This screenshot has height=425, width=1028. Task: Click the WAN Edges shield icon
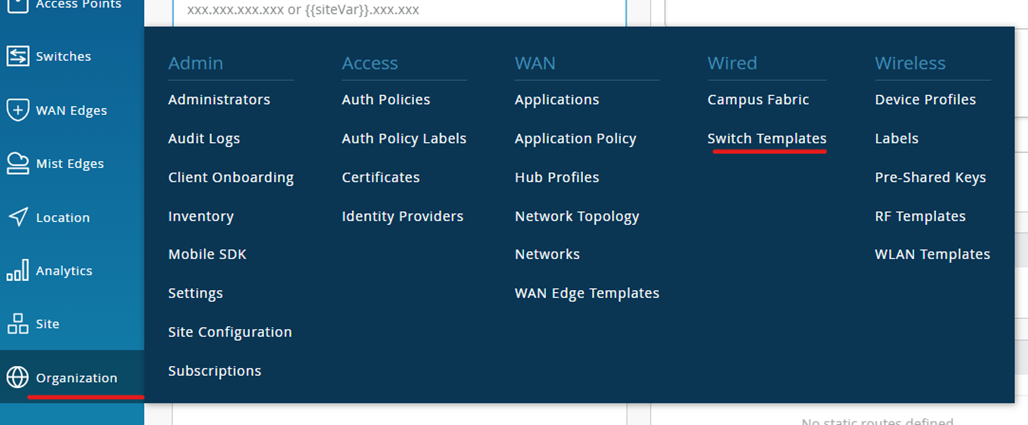point(18,110)
